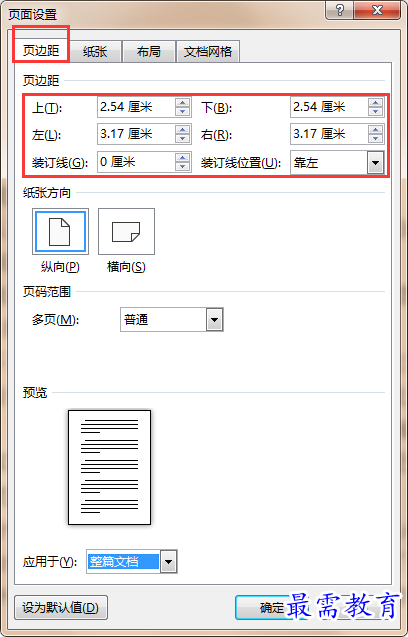Screen dimensions: 408x637
Task: Click the 装订线(G) gutter input field
Action: [136, 162]
